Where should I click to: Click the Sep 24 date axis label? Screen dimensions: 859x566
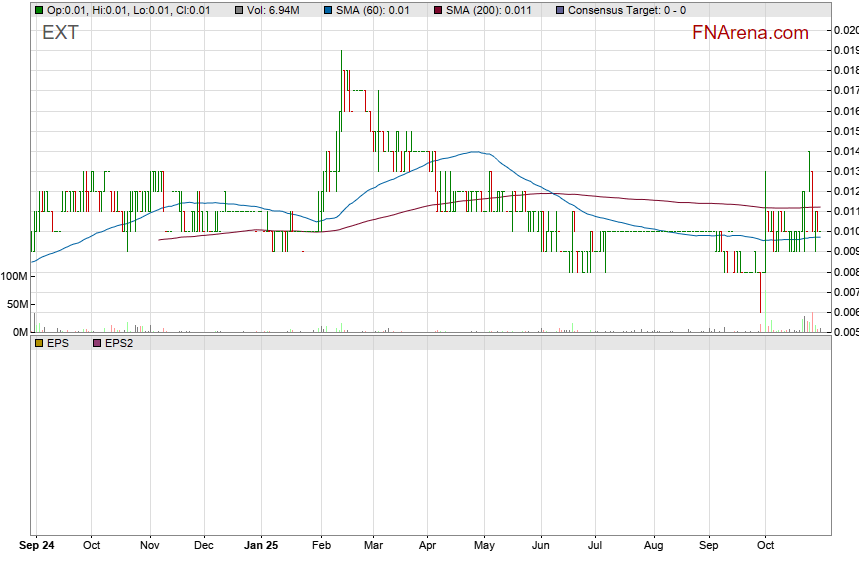click(37, 546)
